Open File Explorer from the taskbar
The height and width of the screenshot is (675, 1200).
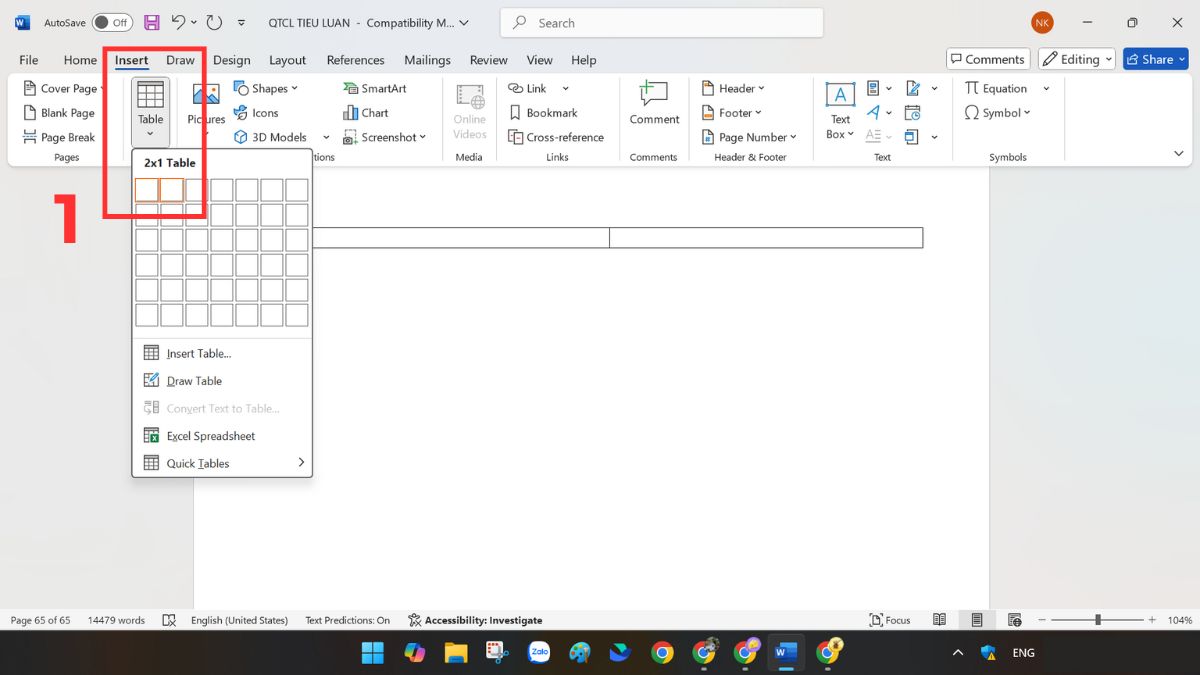click(456, 653)
